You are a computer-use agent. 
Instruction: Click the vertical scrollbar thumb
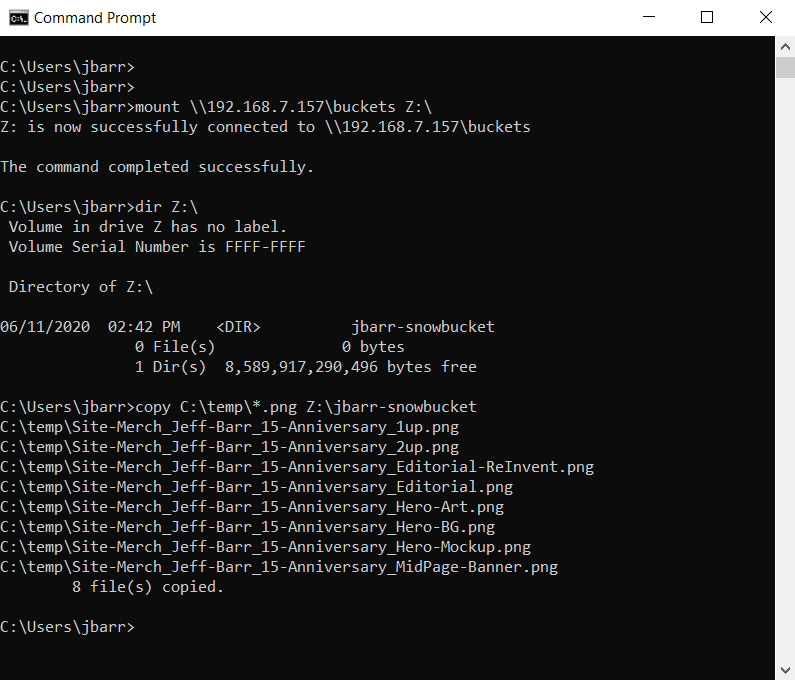click(x=785, y=67)
